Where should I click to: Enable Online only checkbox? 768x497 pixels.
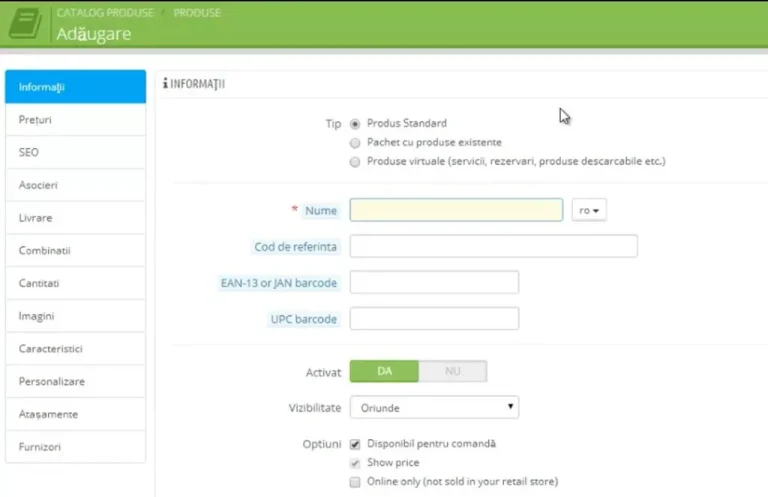(355, 482)
